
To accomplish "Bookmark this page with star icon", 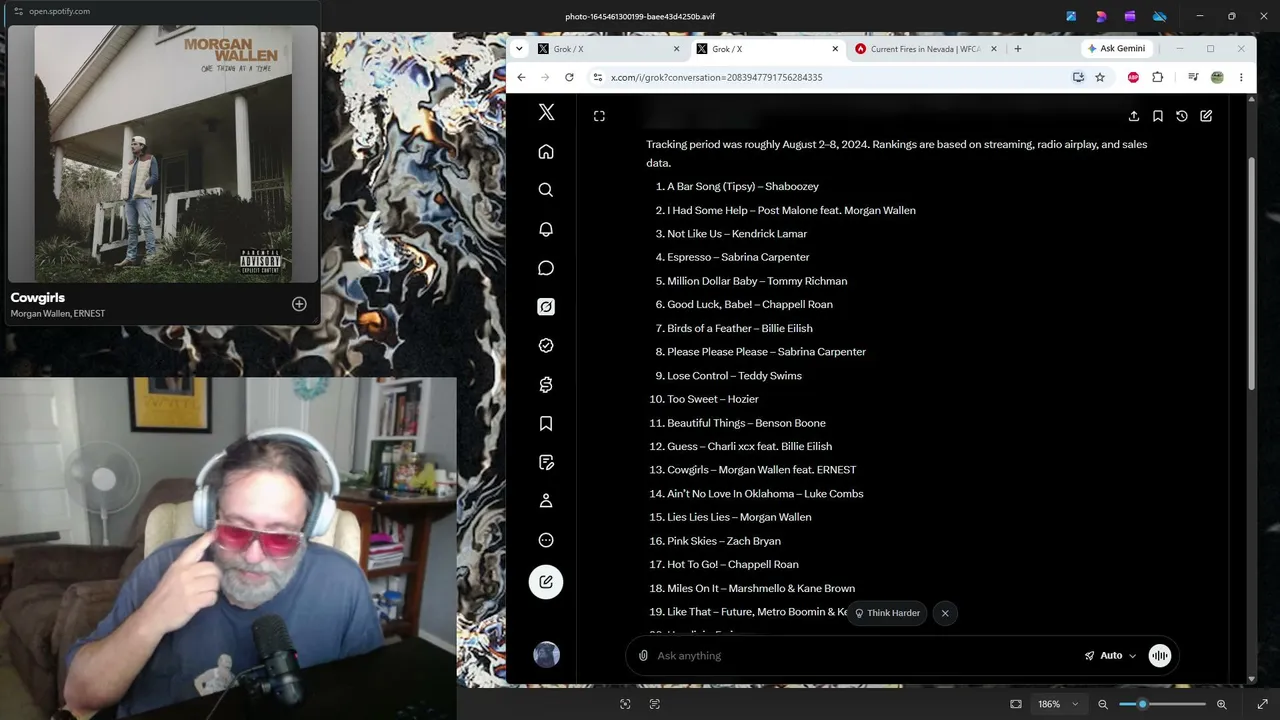I will click(1100, 77).
